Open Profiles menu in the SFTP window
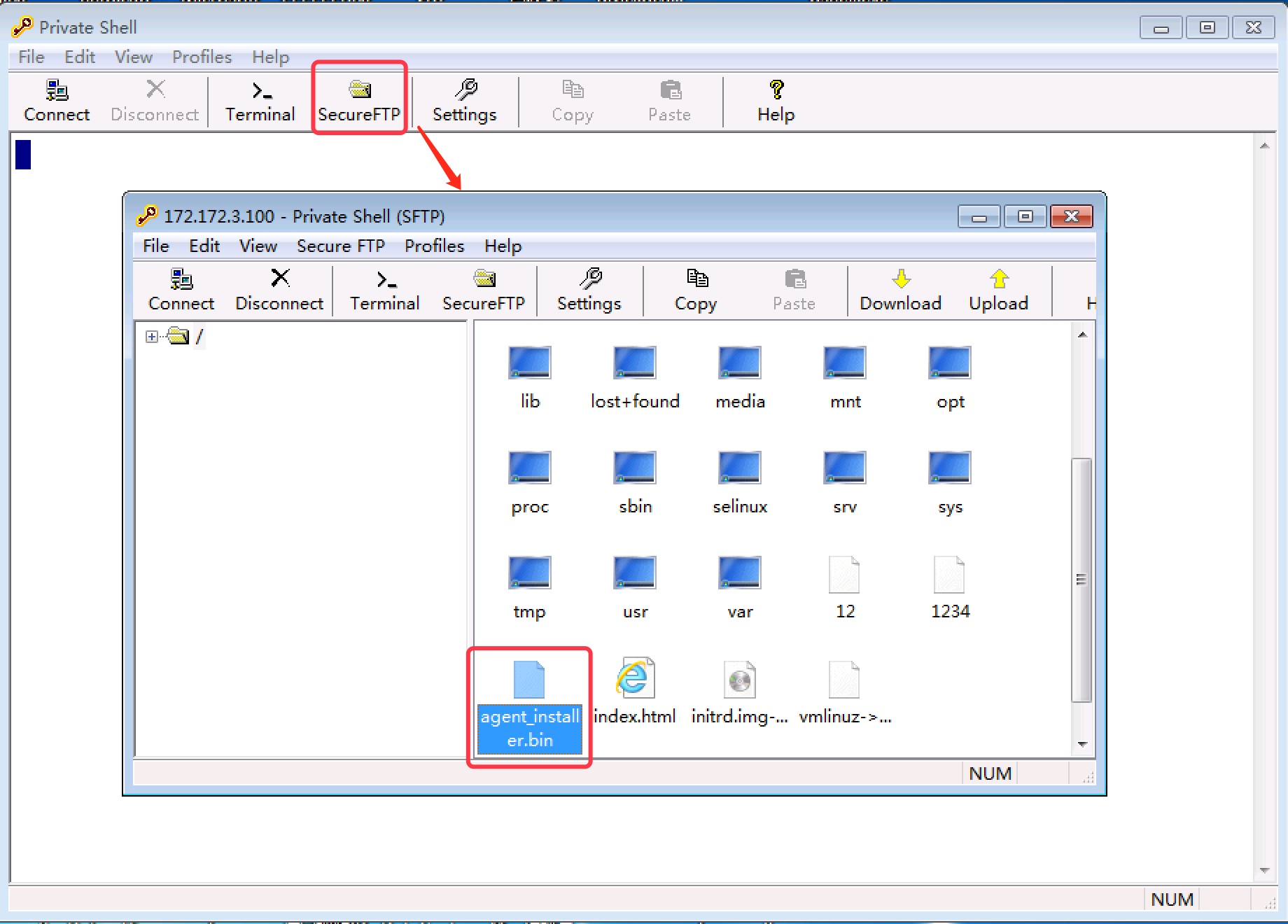This screenshot has height=924, width=1288. click(x=435, y=246)
